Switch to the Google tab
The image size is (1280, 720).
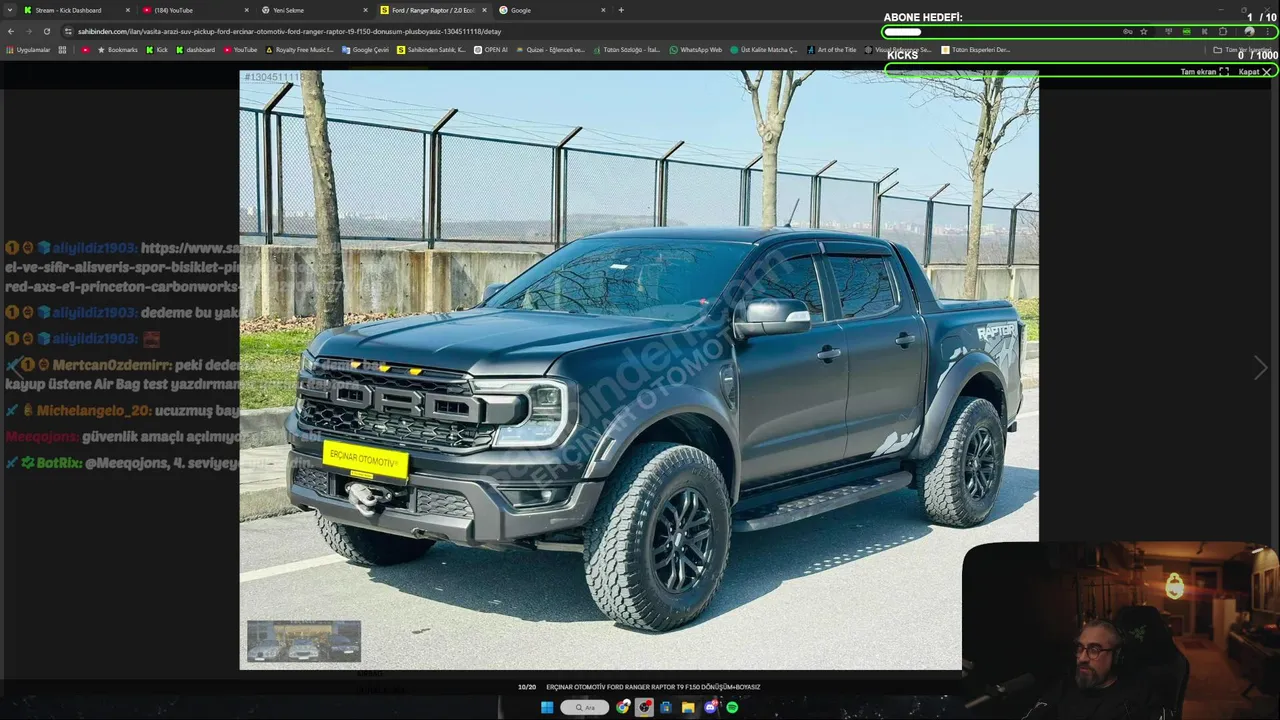click(553, 10)
